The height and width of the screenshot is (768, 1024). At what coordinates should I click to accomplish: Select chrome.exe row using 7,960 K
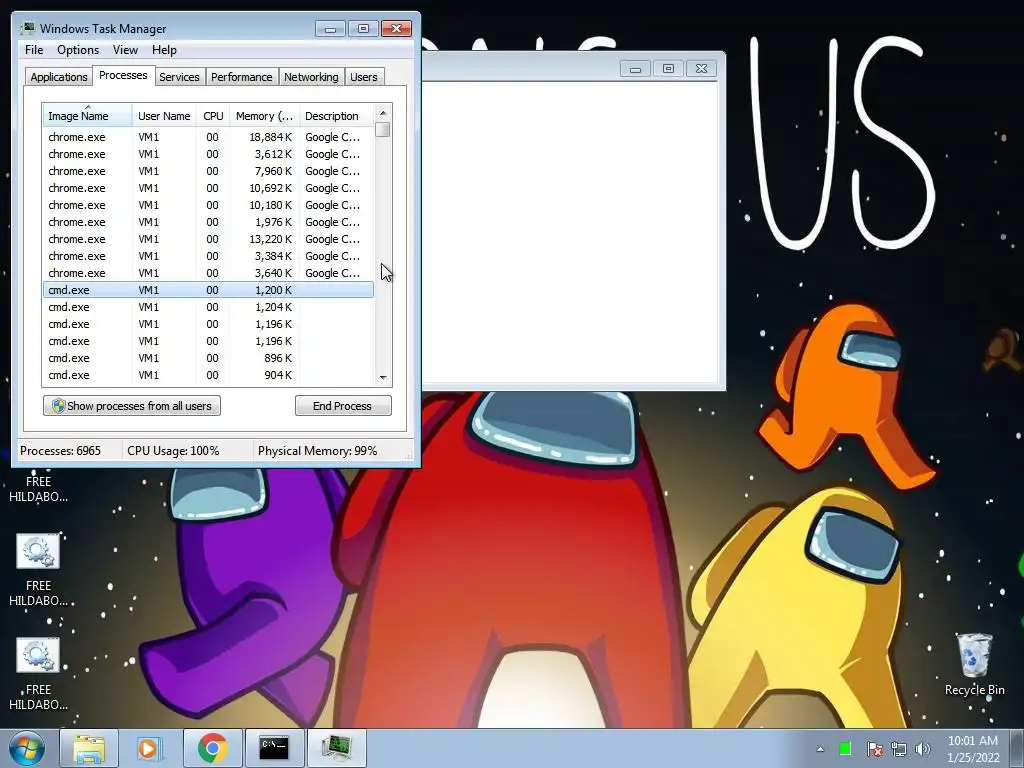click(x=208, y=171)
